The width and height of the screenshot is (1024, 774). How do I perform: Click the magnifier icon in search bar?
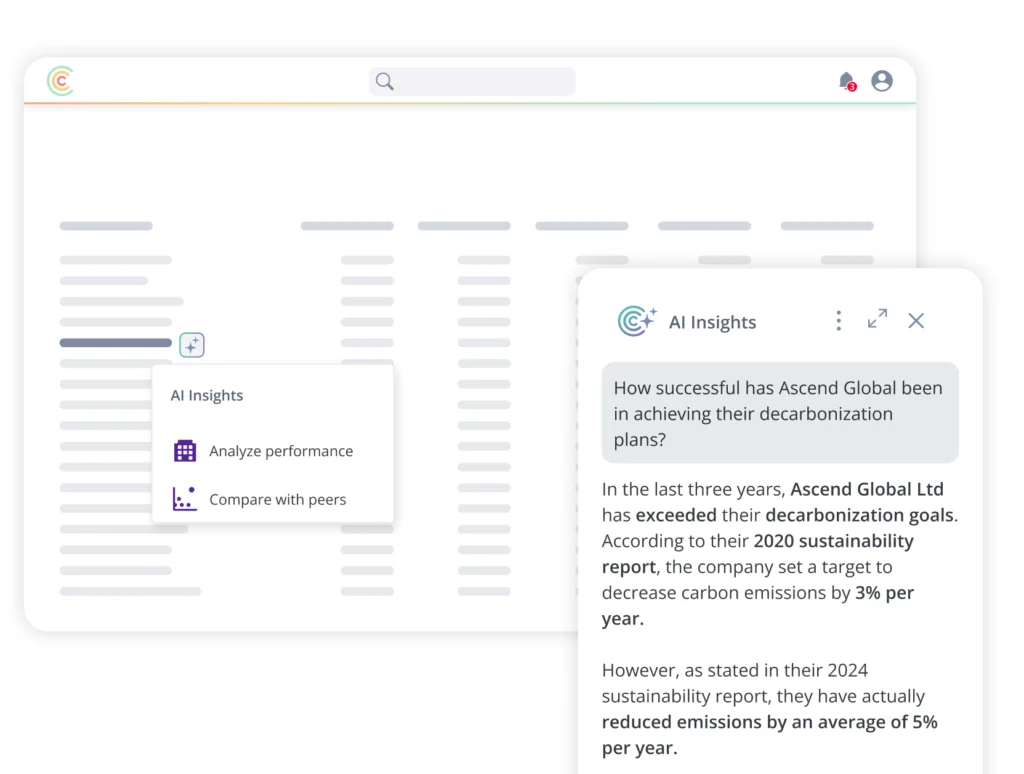pos(385,81)
